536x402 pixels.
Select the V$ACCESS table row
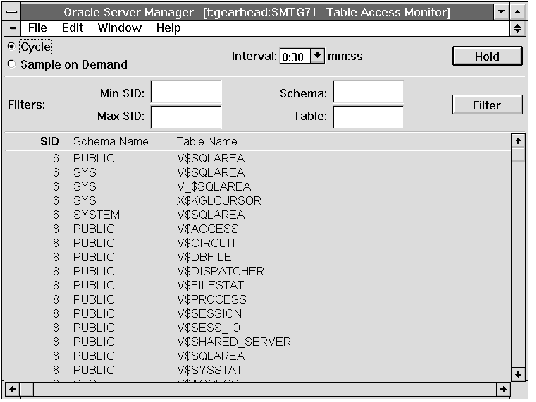pyautogui.click(x=258, y=229)
